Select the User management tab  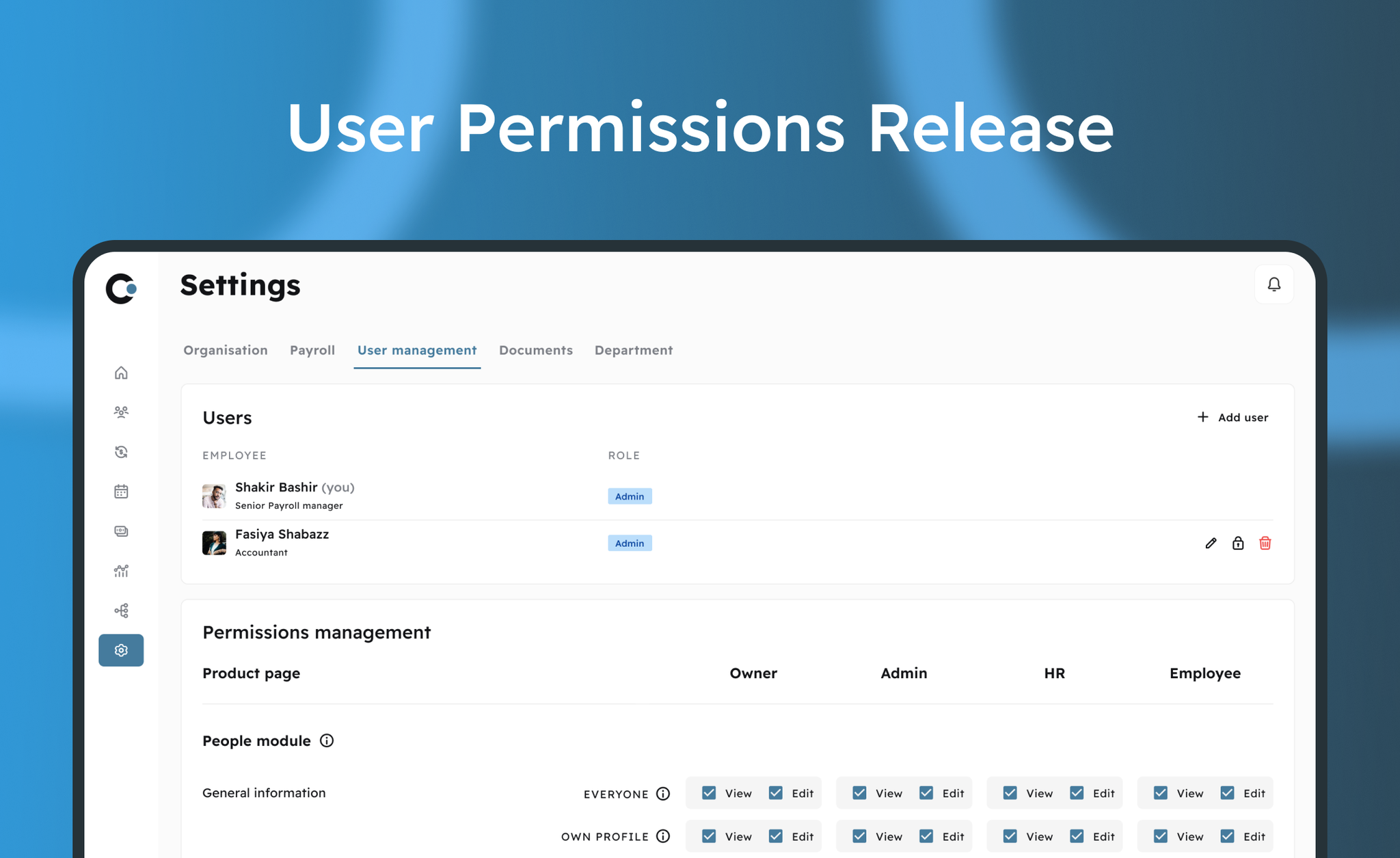point(417,350)
